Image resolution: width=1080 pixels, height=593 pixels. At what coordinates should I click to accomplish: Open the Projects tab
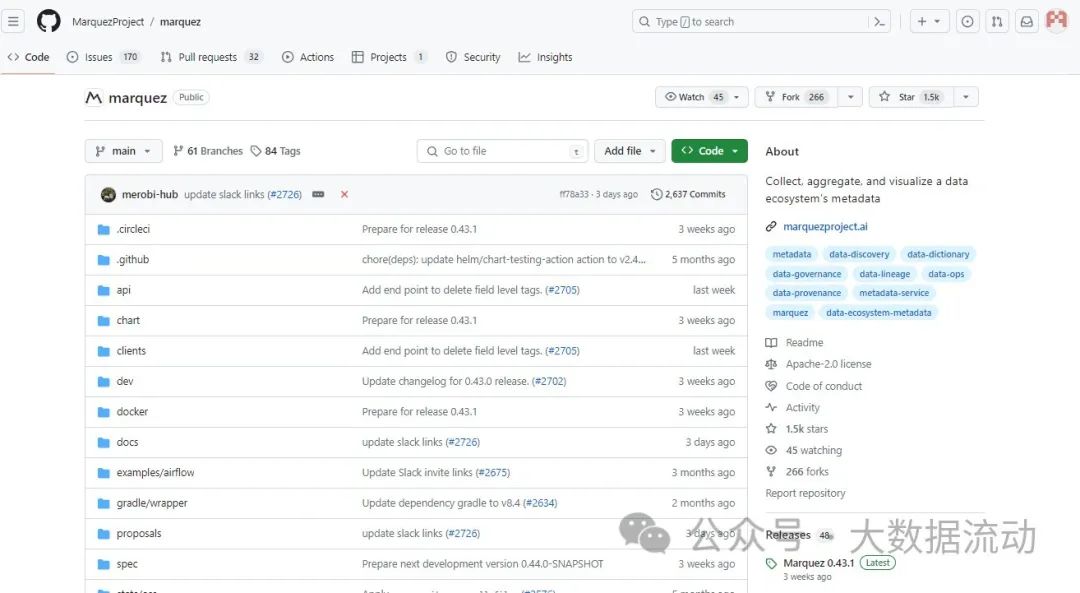tap(389, 57)
